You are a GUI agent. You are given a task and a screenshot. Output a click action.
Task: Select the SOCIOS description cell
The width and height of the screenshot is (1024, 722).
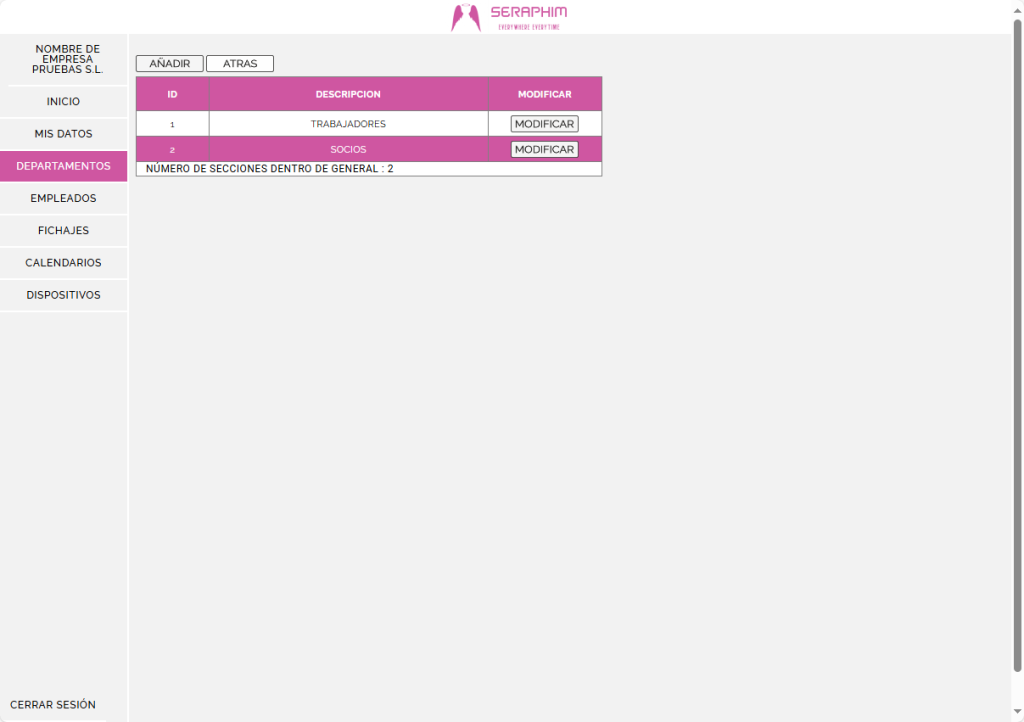[x=348, y=150]
